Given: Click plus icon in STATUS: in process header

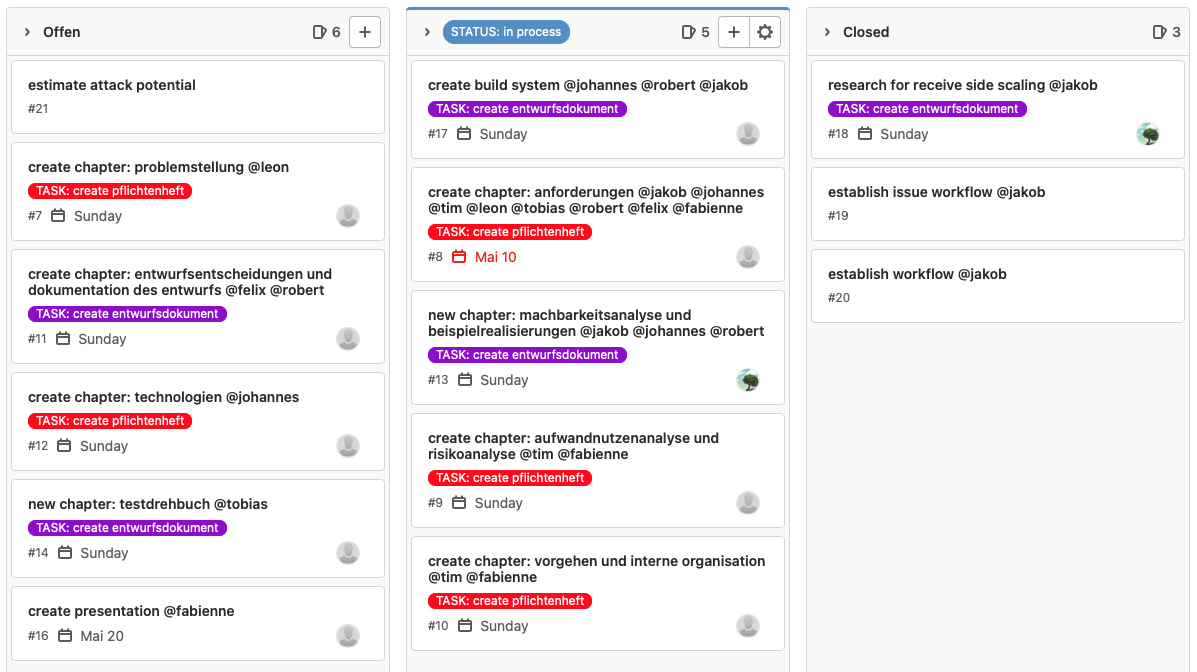Looking at the screenshot, I should coord(733,32).
